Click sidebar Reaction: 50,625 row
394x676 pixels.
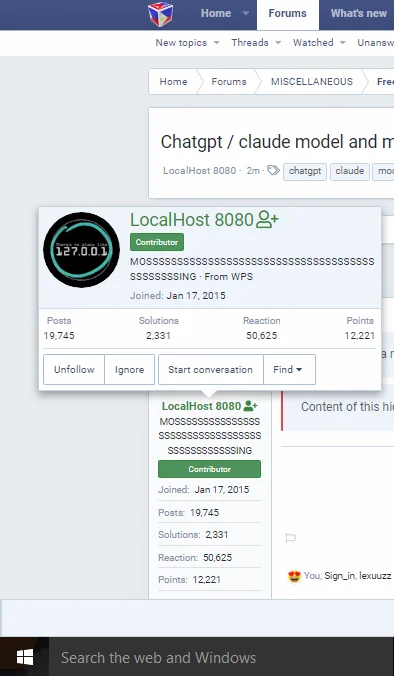pyautogui.click(x=210, y=557)
